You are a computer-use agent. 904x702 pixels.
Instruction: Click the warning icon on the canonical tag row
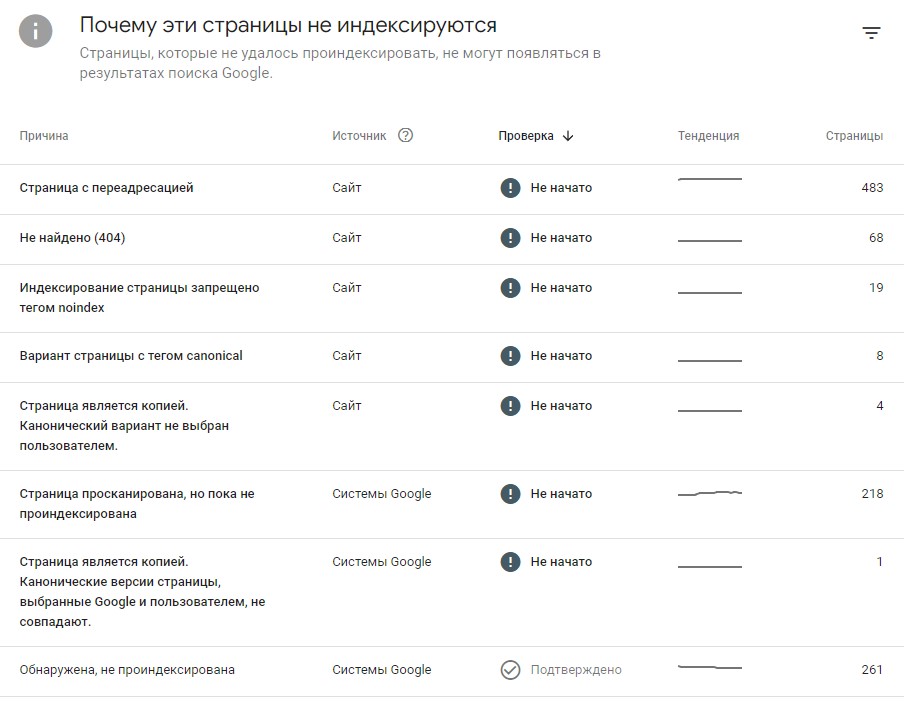(511, 356)
